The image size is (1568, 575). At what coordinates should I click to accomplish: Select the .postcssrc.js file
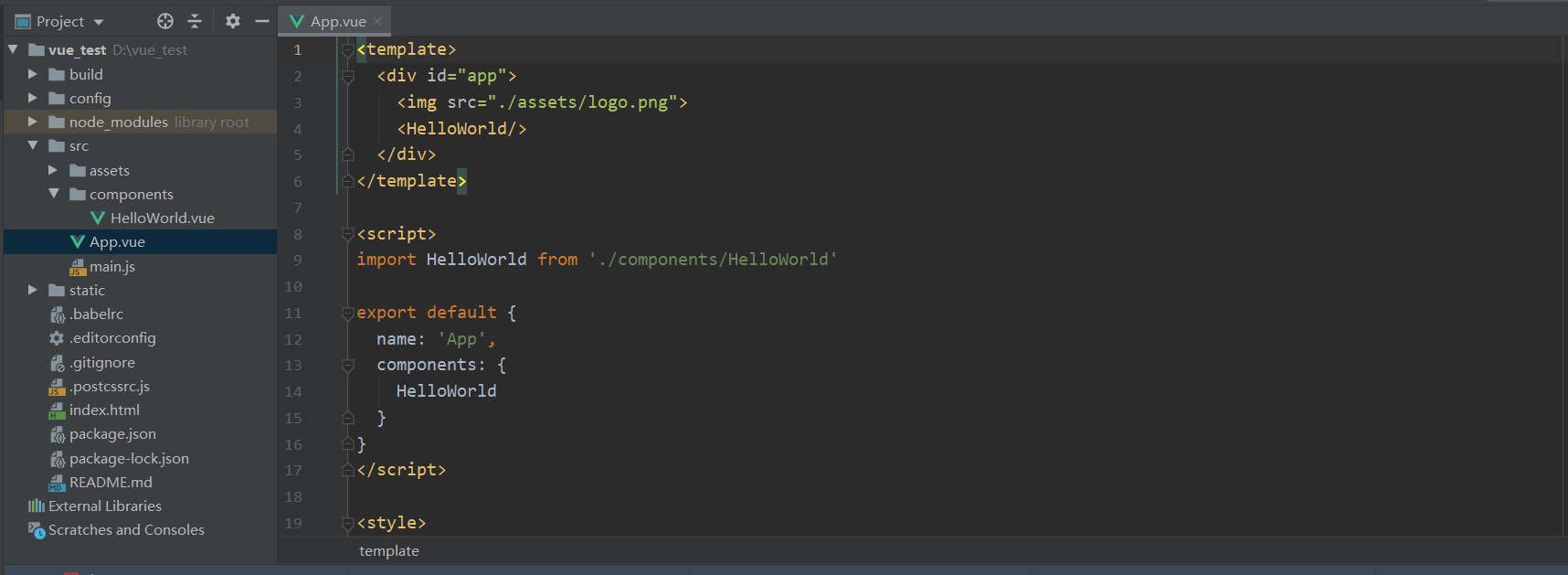click(x=110, y=386)
